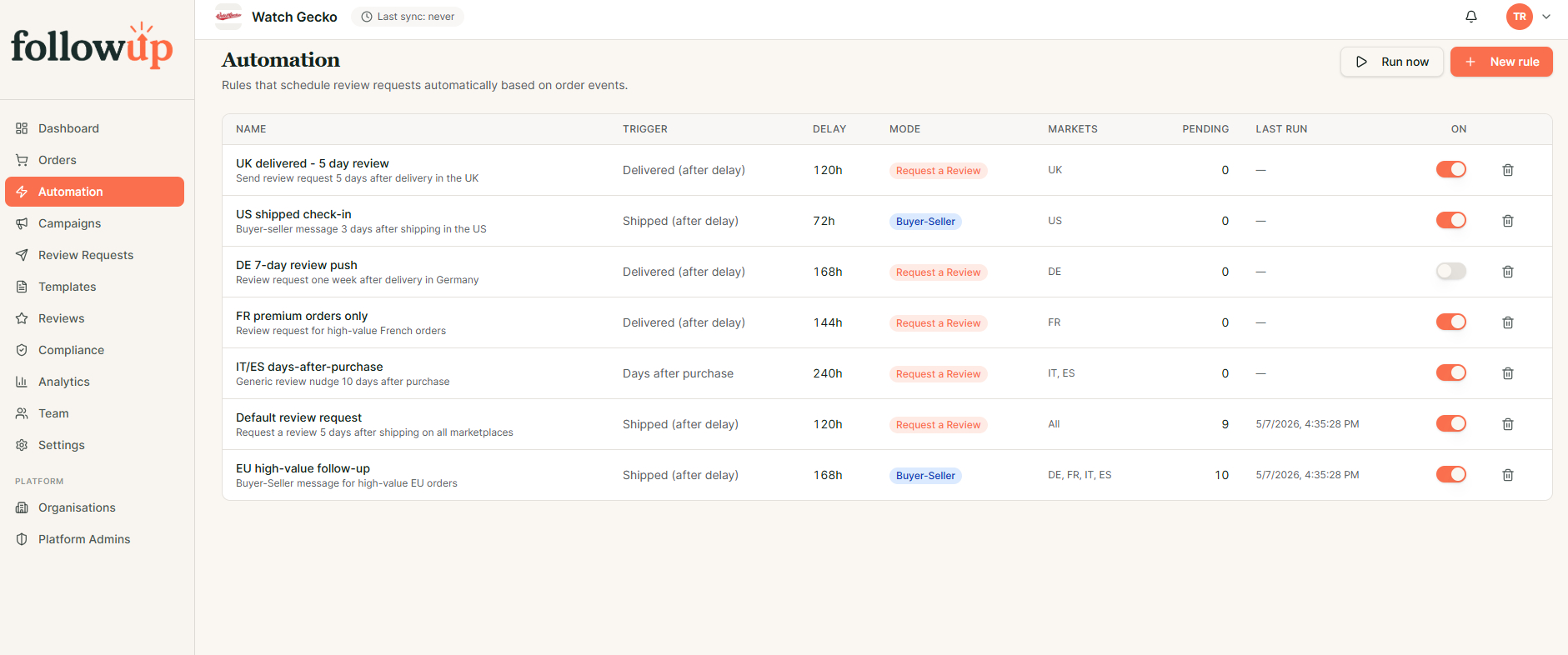Delete the FR premium orders only rule
Image resolution: width=1568 pixels, height=655 pixels.
click(1508, 322)
